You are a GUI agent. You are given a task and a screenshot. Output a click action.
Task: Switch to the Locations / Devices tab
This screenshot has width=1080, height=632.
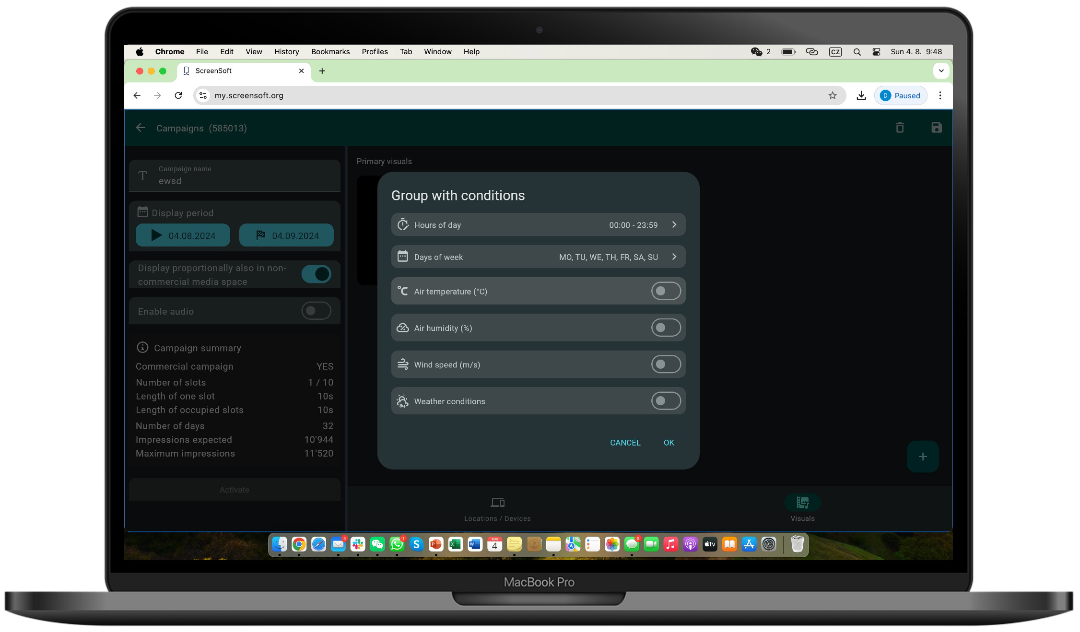click(497, 508)
